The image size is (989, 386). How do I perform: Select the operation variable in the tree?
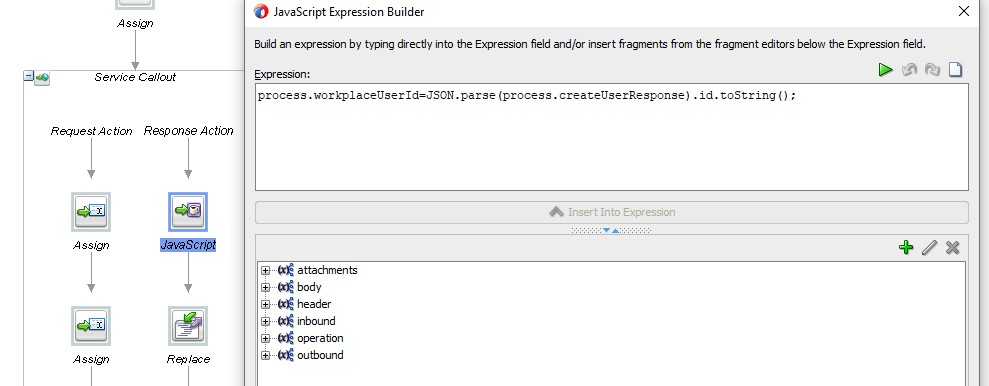click(320, 338)
